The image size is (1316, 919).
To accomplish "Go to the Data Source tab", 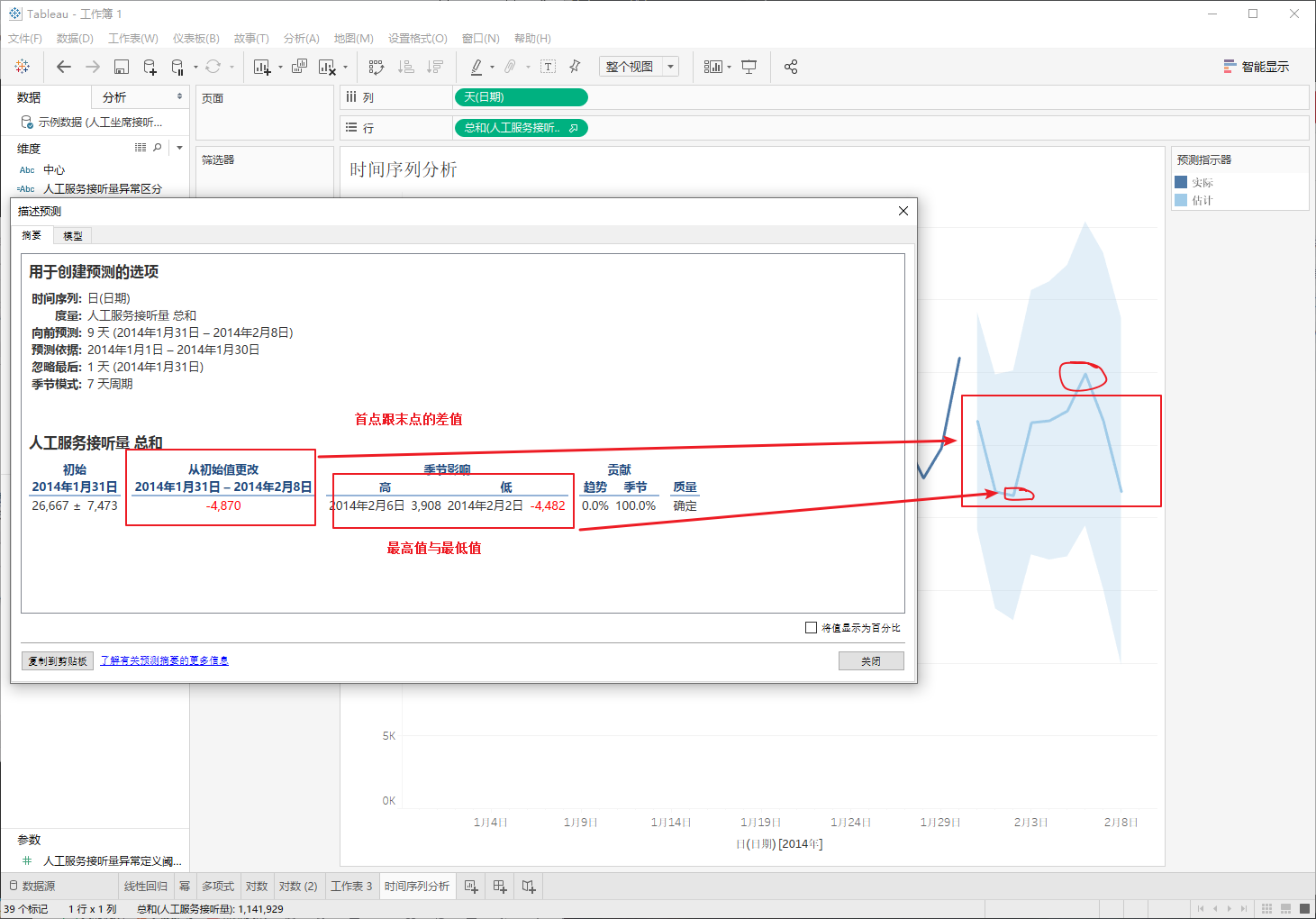I will coord(32,887).
